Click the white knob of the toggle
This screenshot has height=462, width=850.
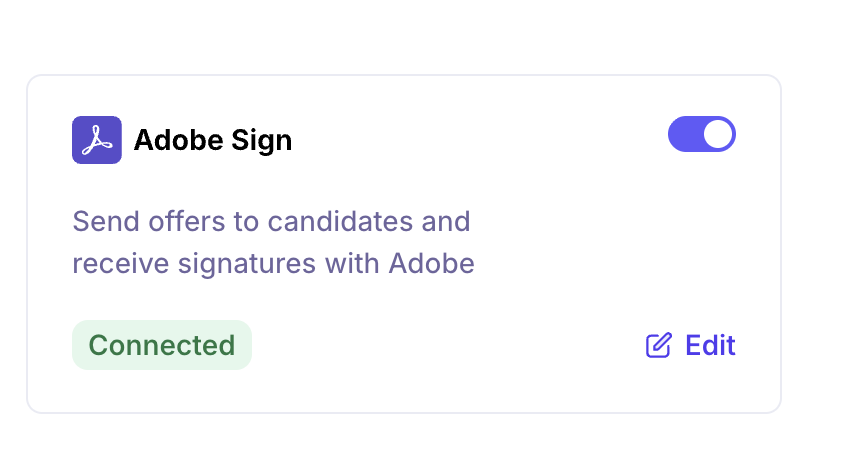[x=718, y=134]
